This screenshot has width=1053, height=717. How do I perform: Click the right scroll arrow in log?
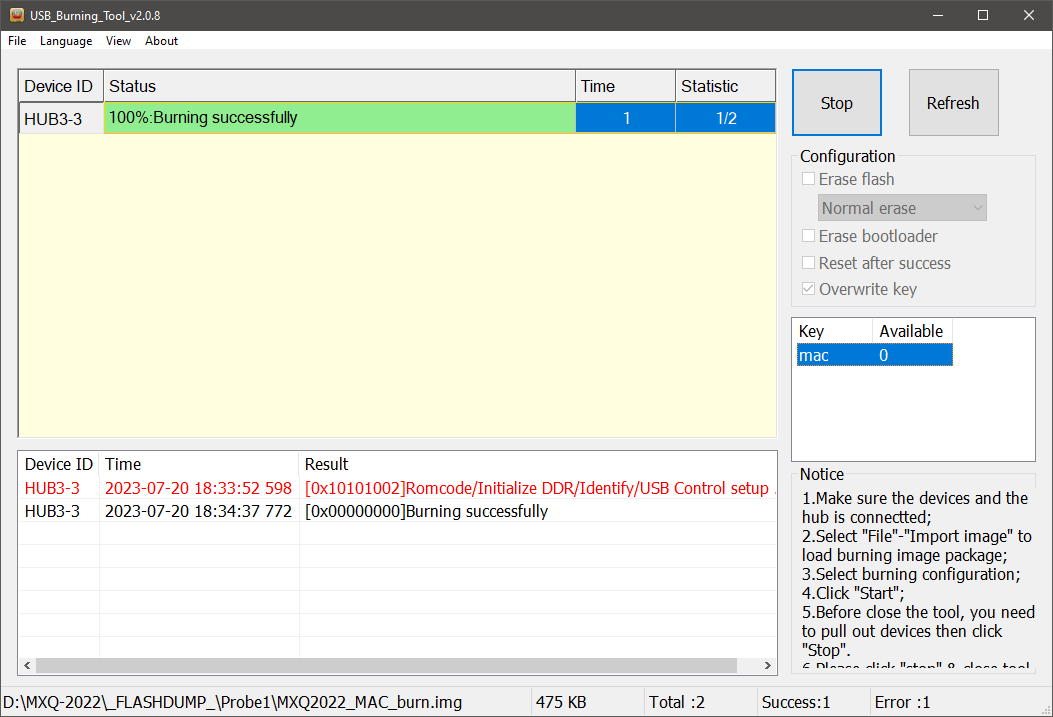tap(768, 666)
